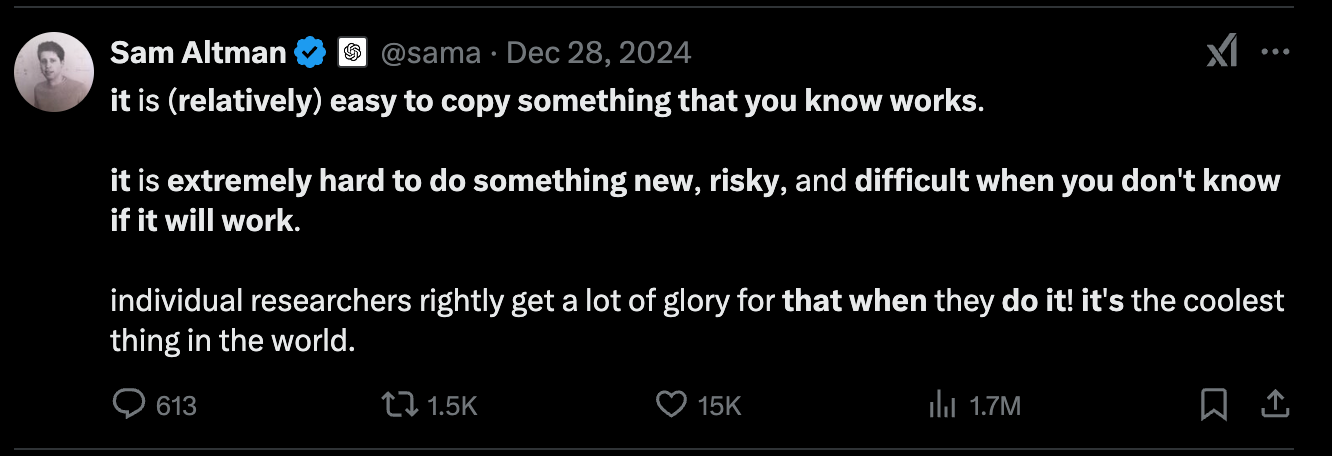Like the post with the heart icon

tap(670, 404)
